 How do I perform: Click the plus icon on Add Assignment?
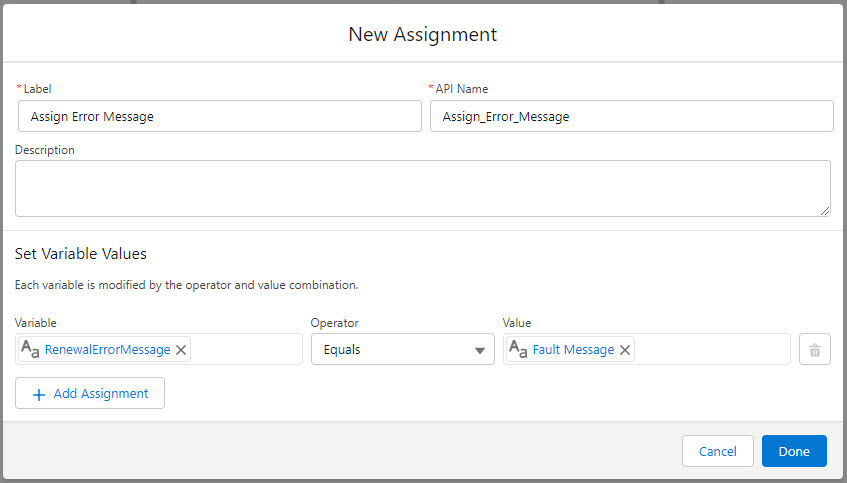(x=39, y=394)
